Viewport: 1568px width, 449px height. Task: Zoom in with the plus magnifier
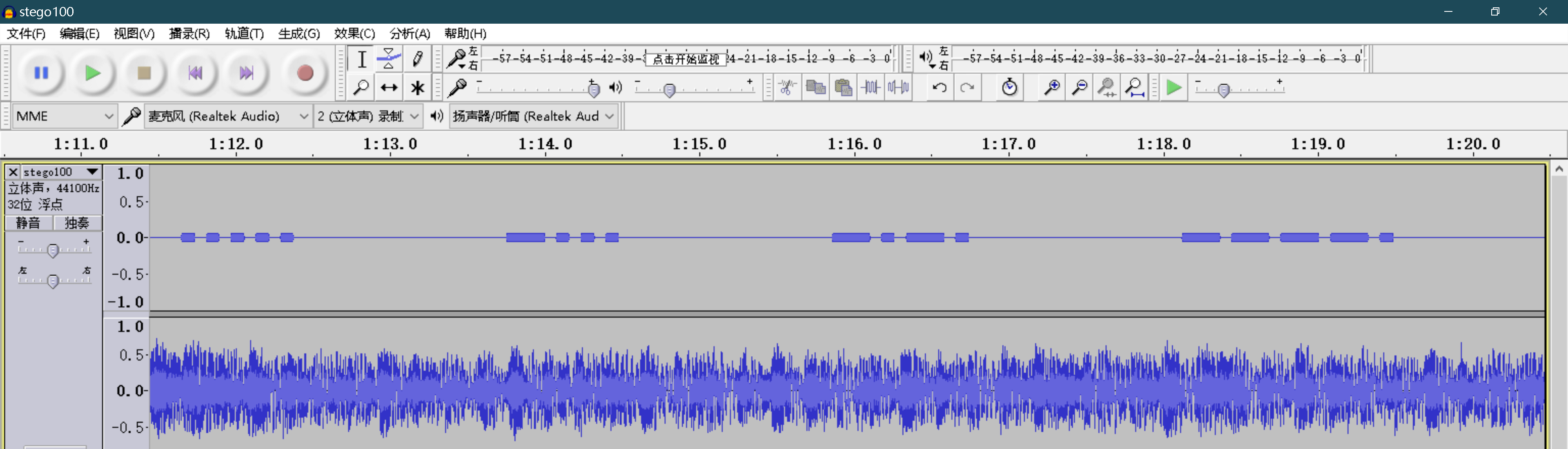click(x=1051, y=88)
